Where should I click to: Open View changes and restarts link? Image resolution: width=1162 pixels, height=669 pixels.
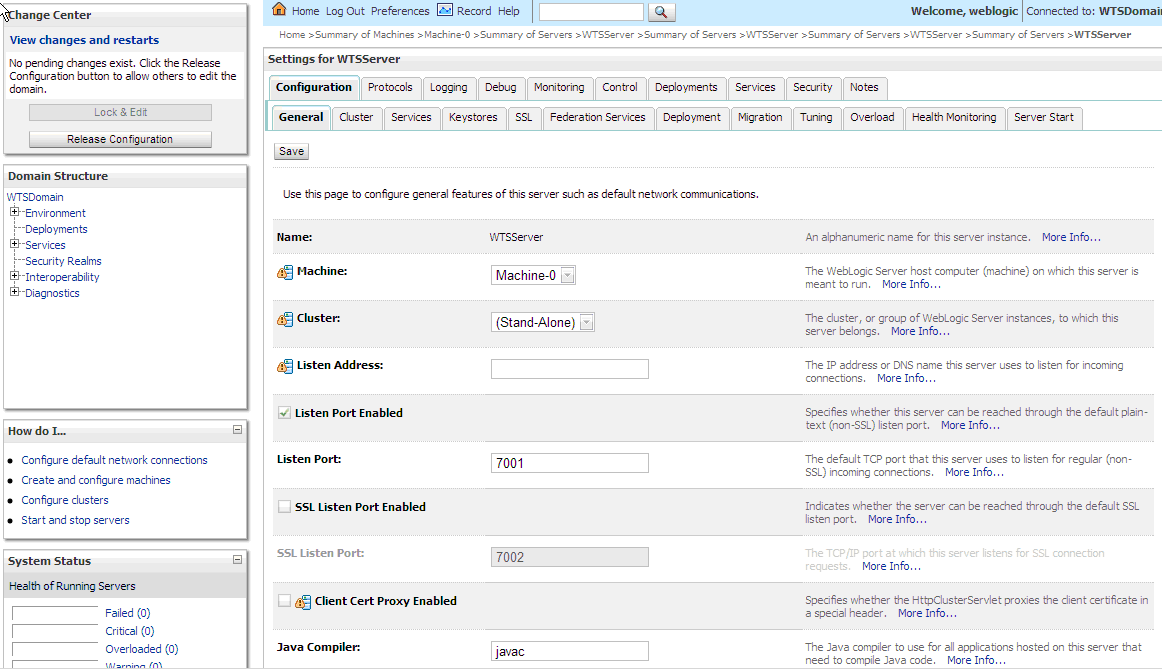pyautogui.click(x=84, y=40)
